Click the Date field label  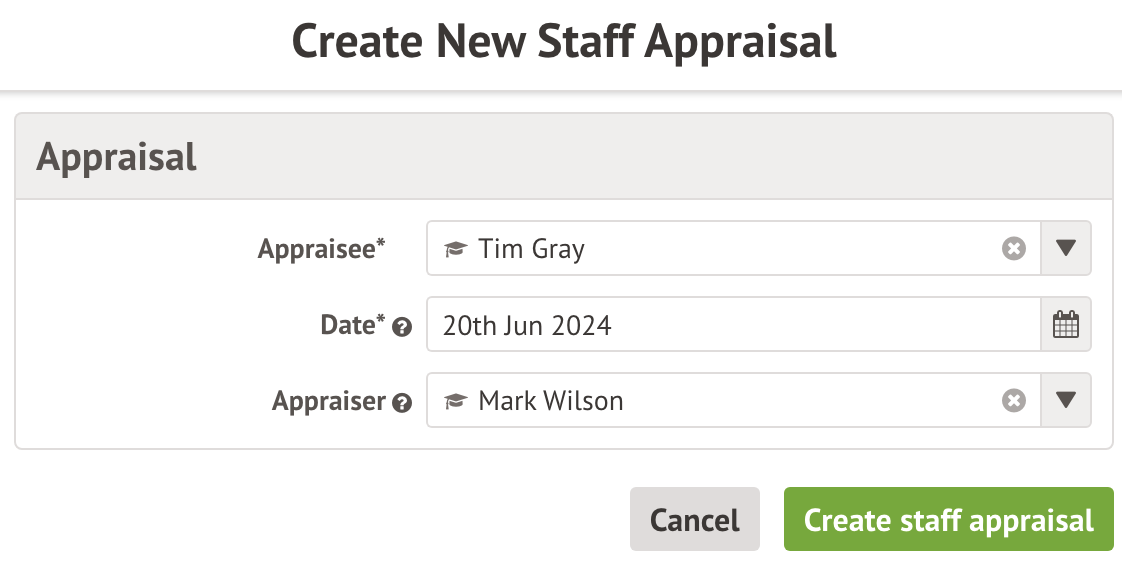(x=346, y=325)
